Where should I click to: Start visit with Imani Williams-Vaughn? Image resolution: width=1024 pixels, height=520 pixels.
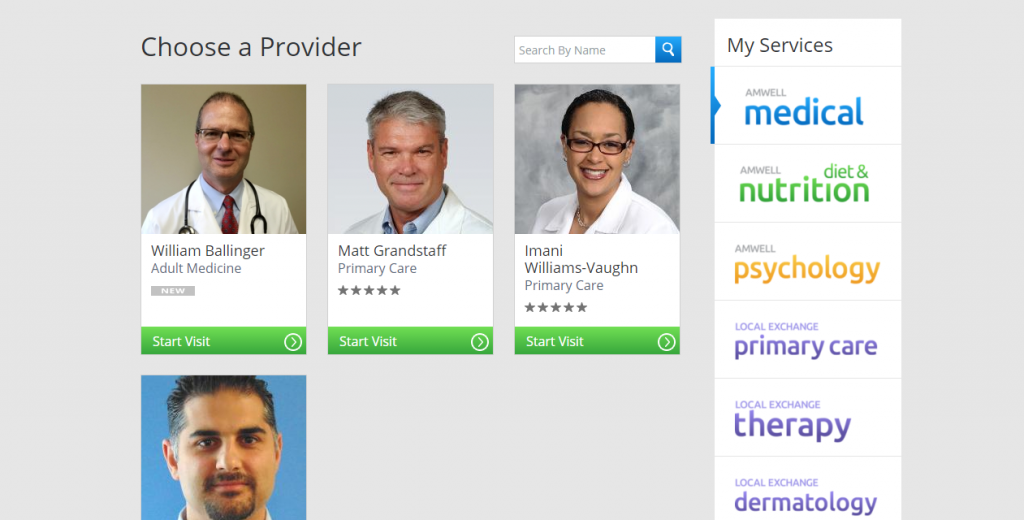click(x=597, y=341)
